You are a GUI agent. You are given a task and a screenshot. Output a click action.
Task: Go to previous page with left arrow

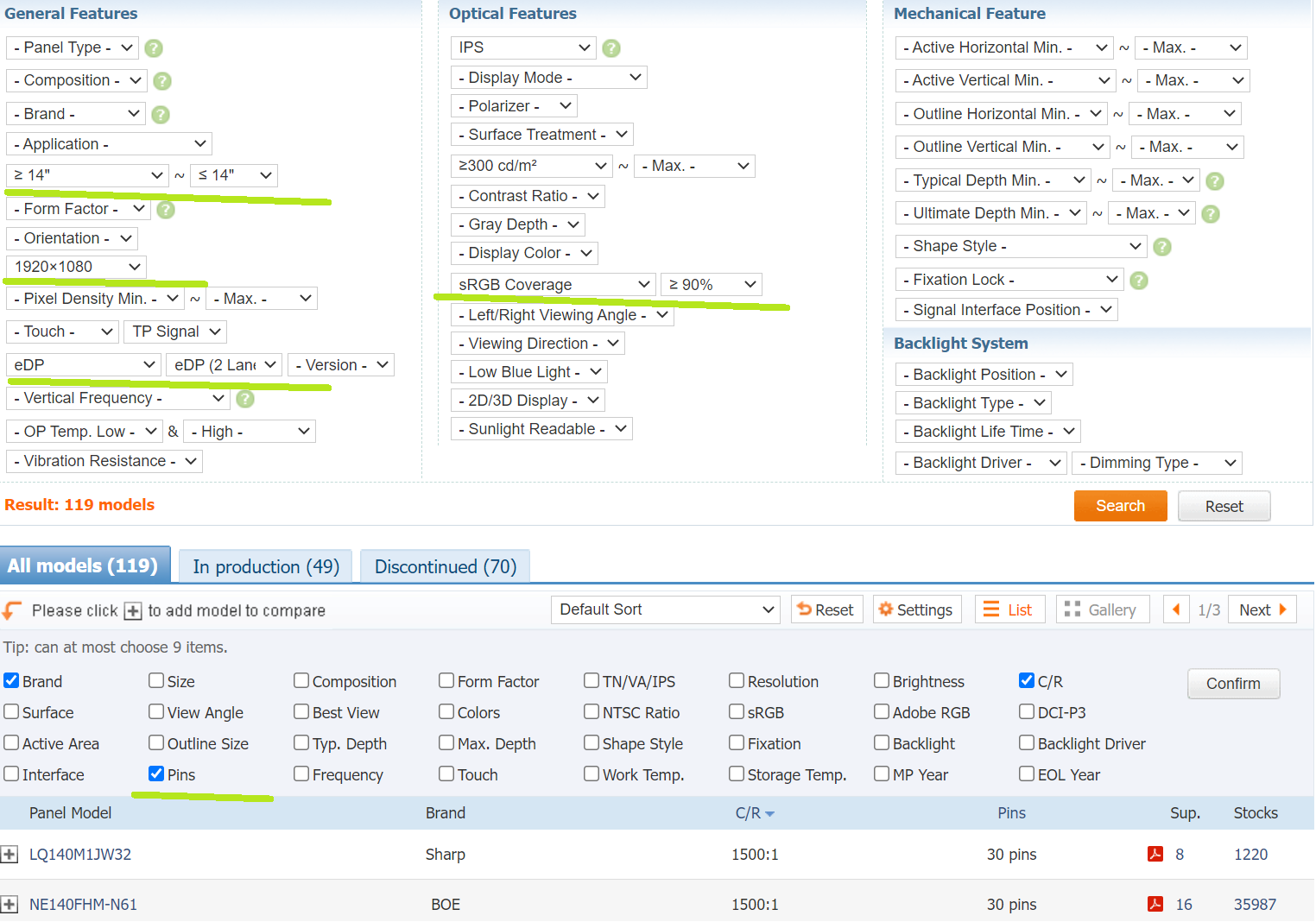click(1175, 609)
